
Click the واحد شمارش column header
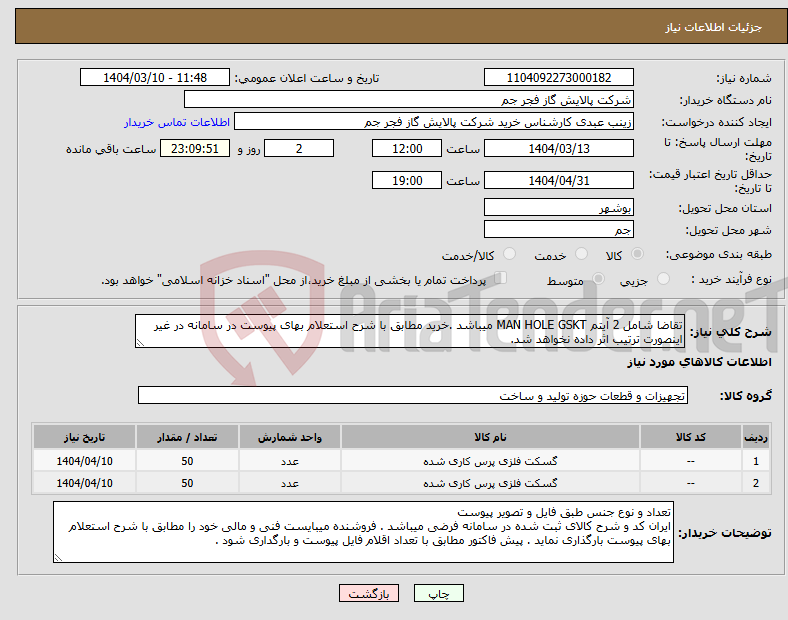[290, 437]
